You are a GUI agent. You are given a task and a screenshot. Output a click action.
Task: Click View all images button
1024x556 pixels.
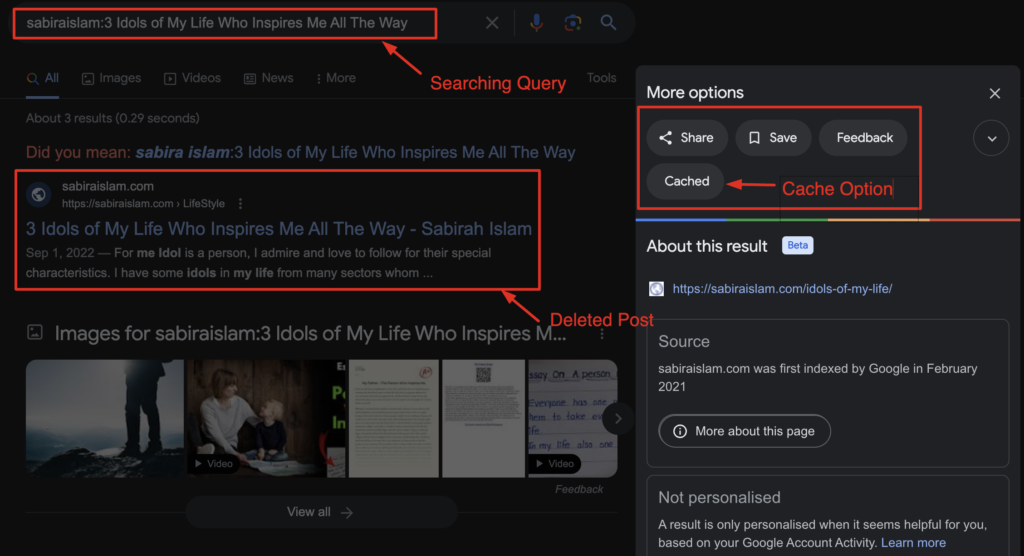click(321, 512)
